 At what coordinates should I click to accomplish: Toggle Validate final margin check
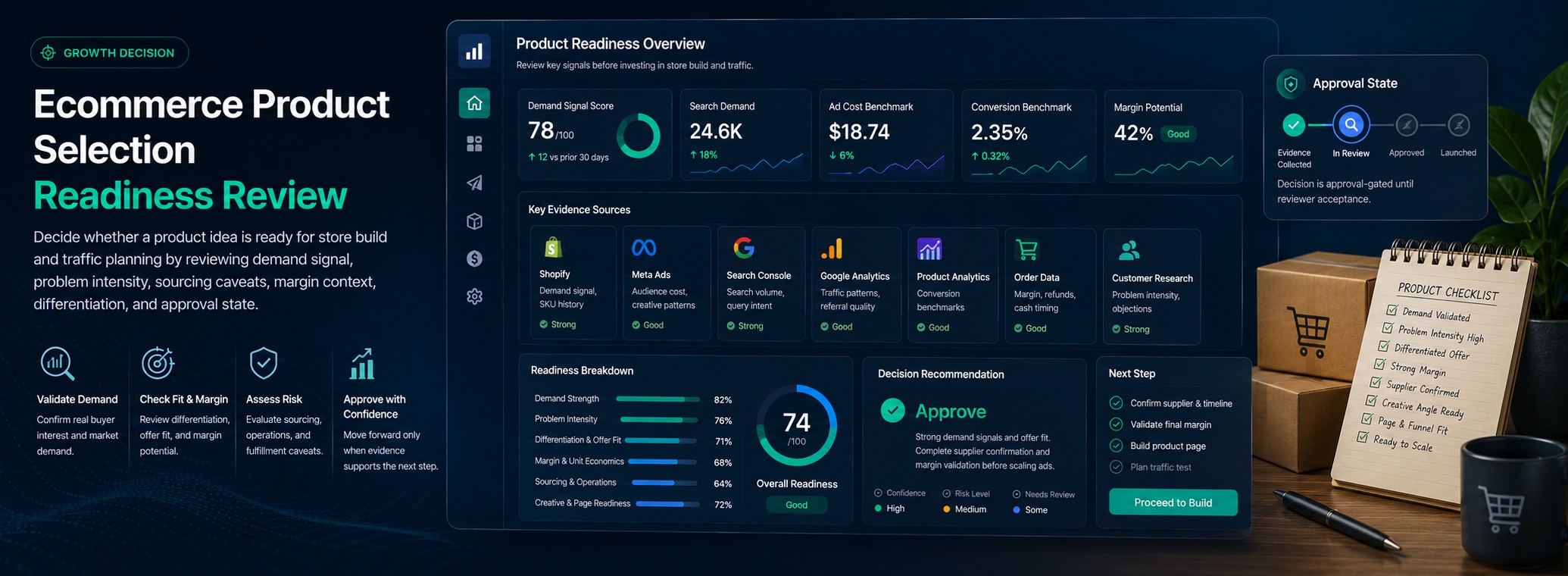coord(1116,424)
